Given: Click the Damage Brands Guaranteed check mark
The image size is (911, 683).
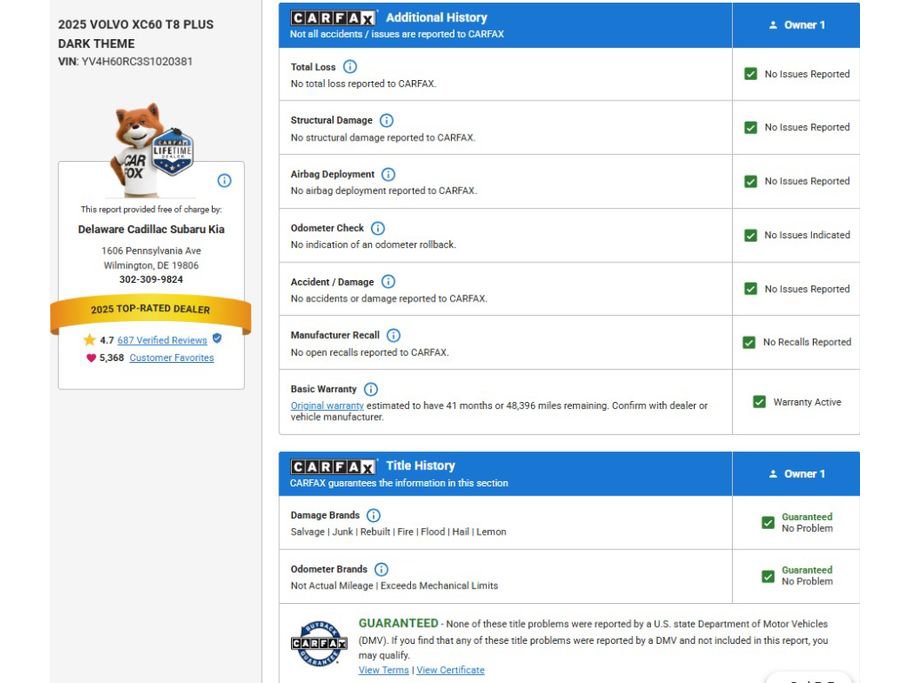Looking at the screenshot, I should click(x=768, y=523).
